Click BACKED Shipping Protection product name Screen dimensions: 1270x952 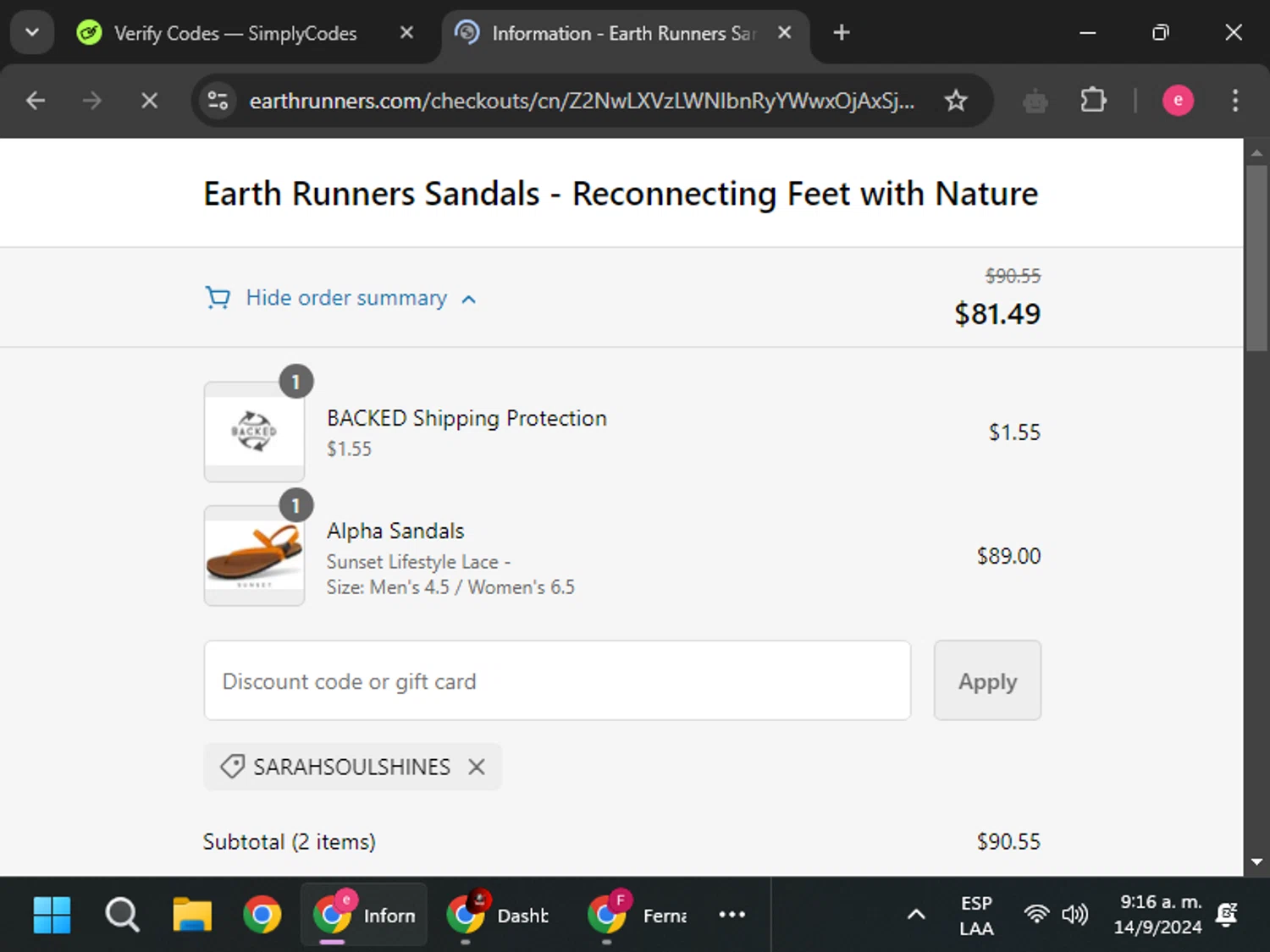tap(467, 418)
